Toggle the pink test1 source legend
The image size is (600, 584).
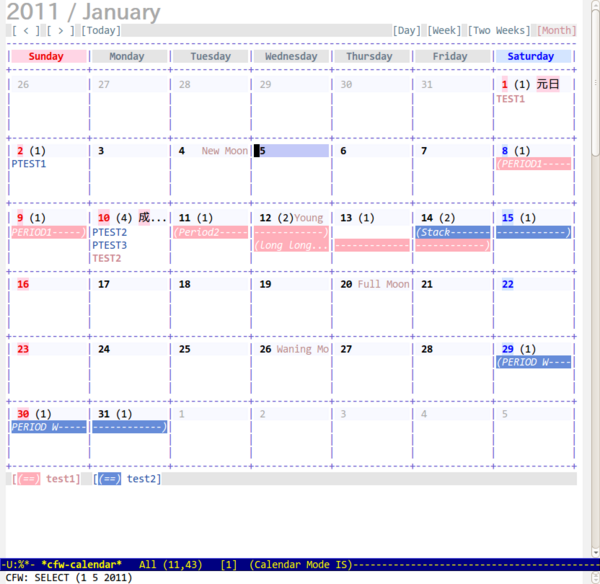(46, 479)
